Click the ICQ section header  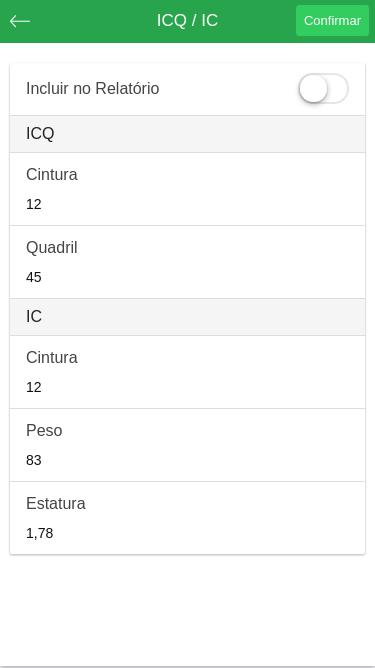click(x=188, y=134)
